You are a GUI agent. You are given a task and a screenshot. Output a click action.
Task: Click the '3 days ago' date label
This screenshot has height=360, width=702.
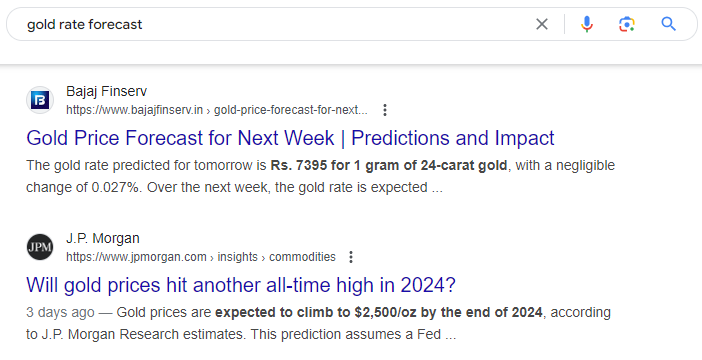click(x=60, y=312)
